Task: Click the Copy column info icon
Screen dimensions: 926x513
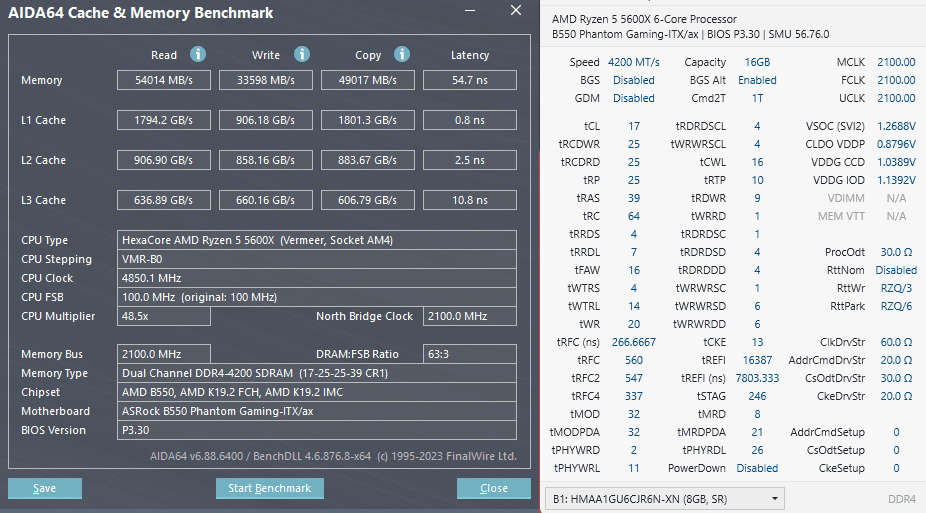Action: tap(402, 54)
